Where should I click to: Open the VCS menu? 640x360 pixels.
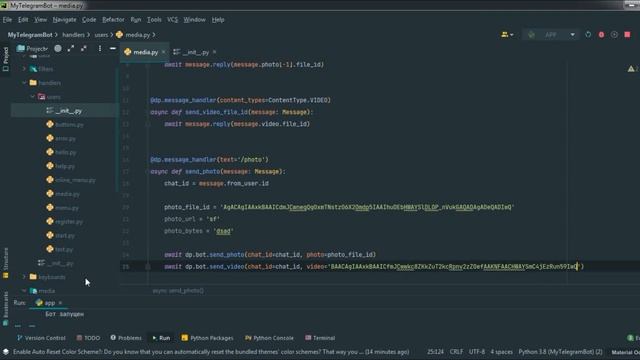point(172,20)
